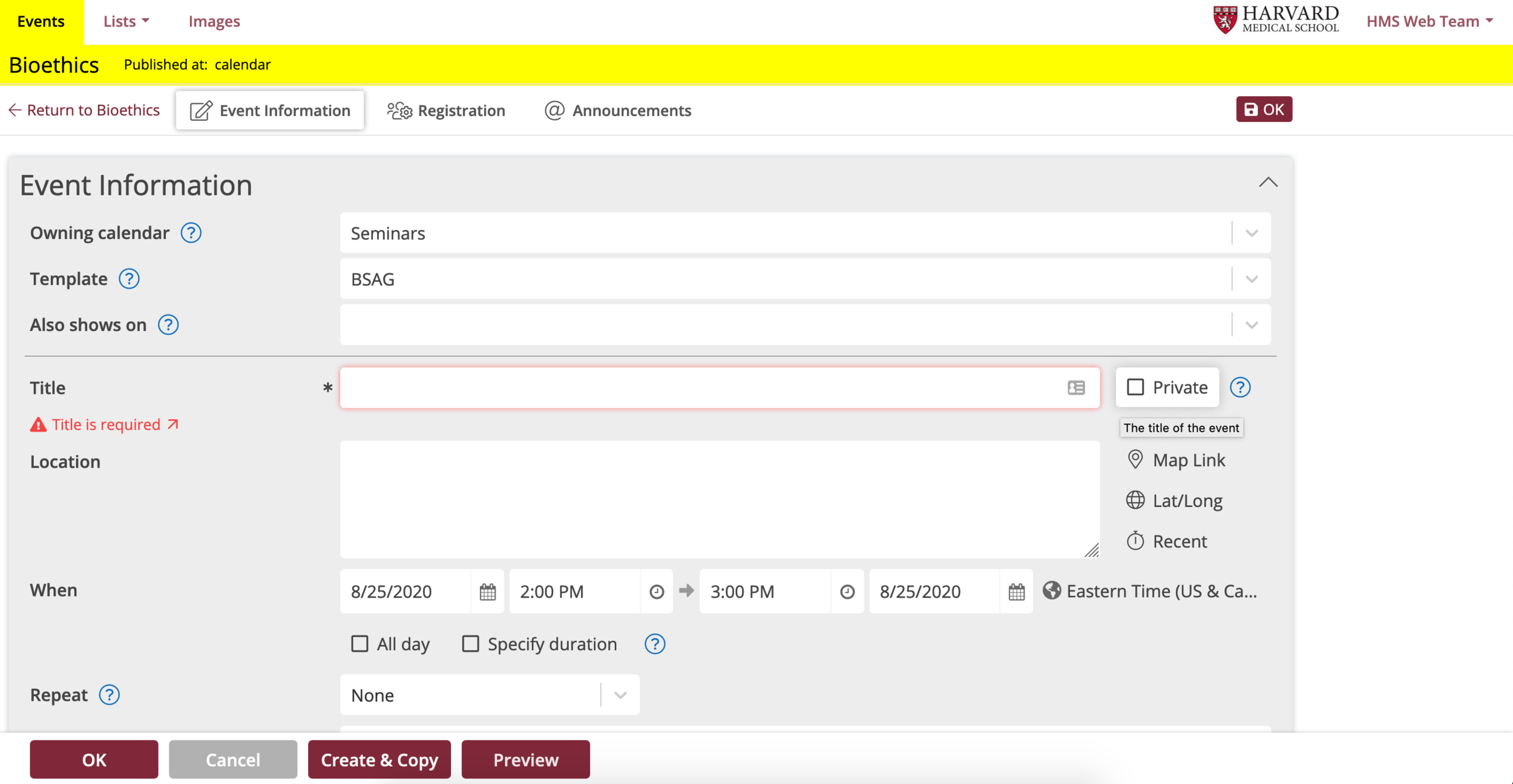Open start date calendar picker icon

(x=487, y=592)
